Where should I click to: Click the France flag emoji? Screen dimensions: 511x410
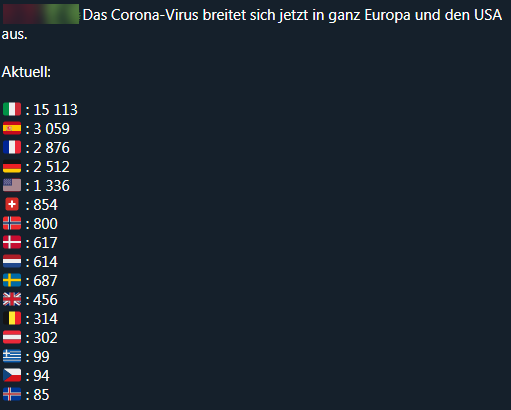click(12, 147)
